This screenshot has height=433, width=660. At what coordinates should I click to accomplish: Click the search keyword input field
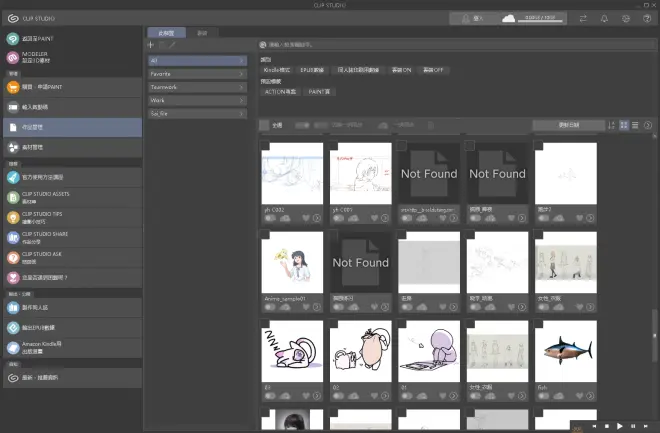coord(457,45)
